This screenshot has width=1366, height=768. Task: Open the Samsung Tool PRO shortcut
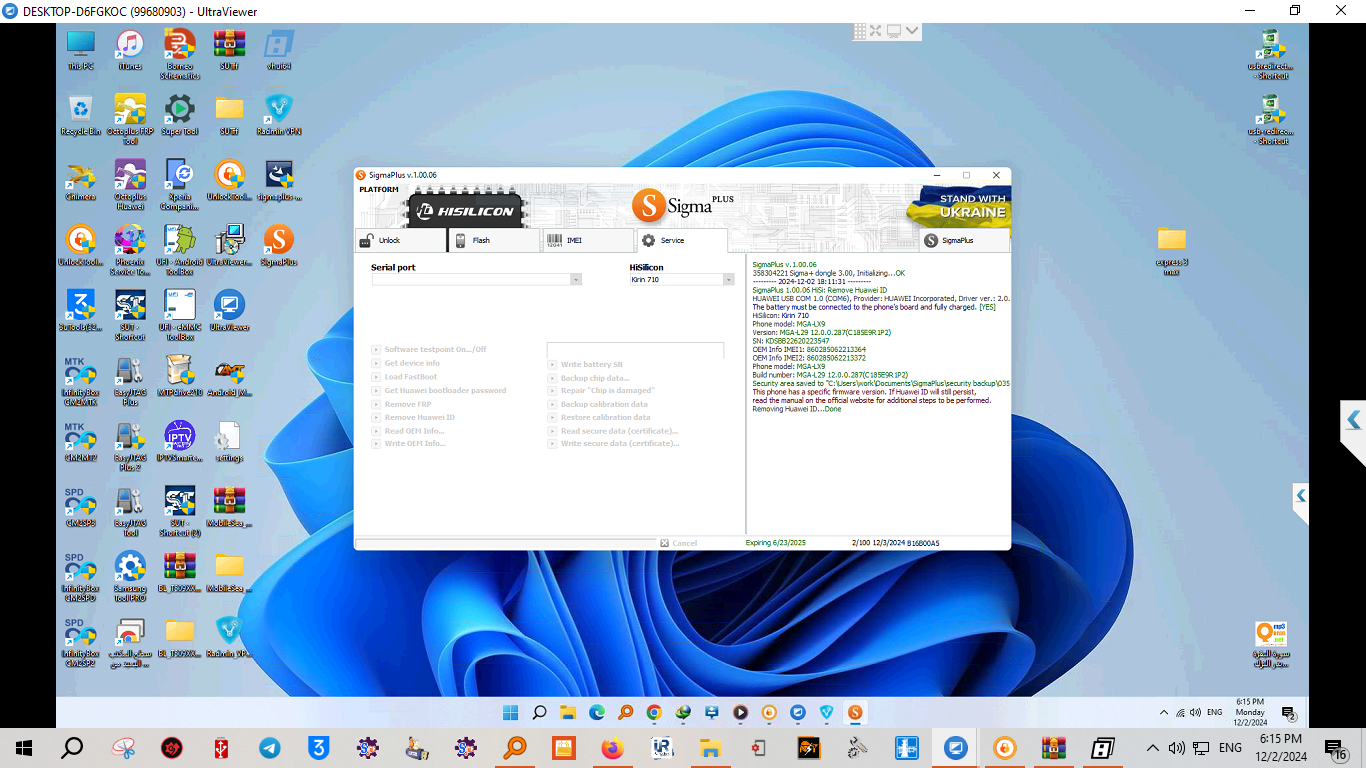[130, 576]
